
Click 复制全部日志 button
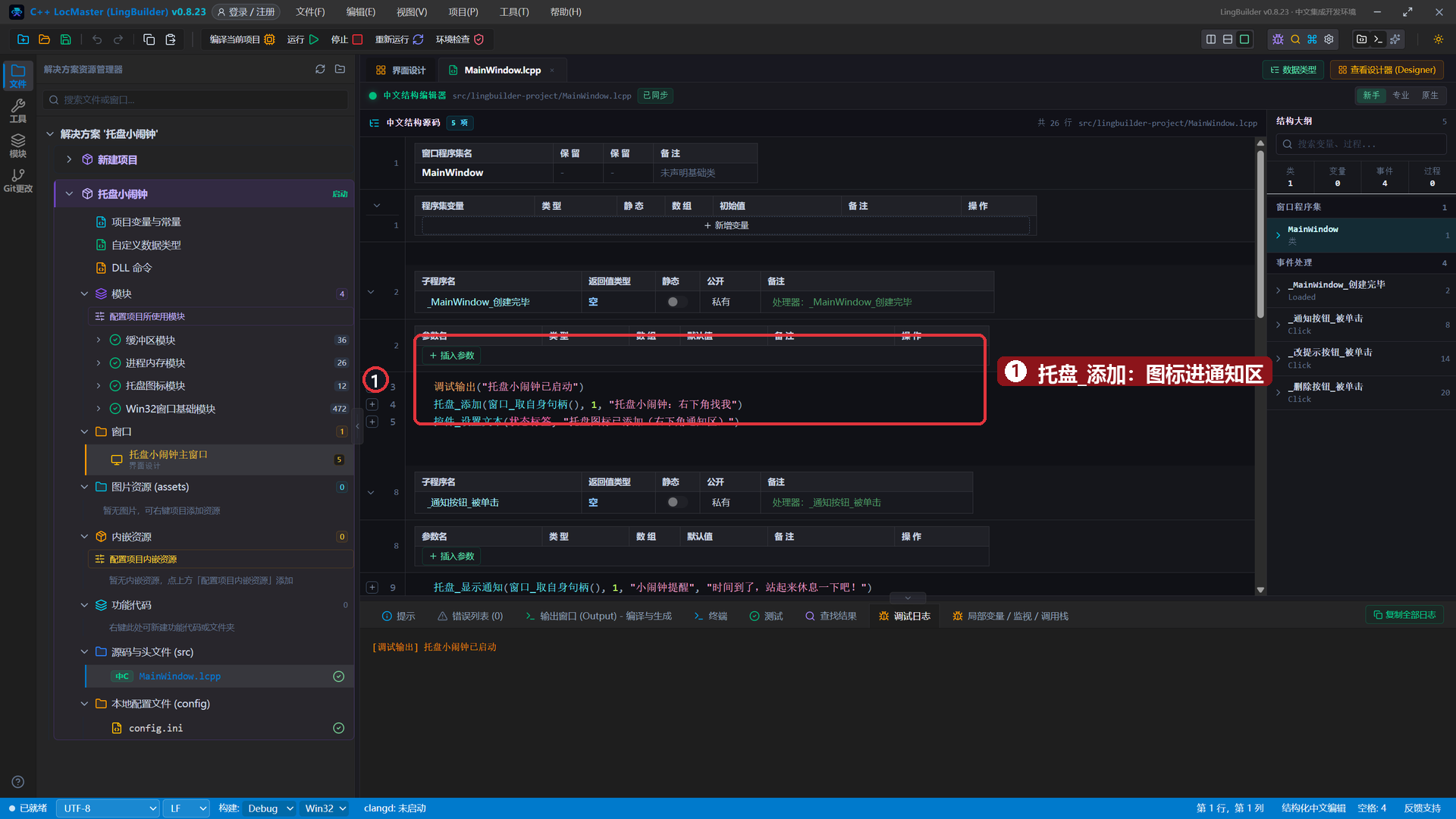[1404, 615]
